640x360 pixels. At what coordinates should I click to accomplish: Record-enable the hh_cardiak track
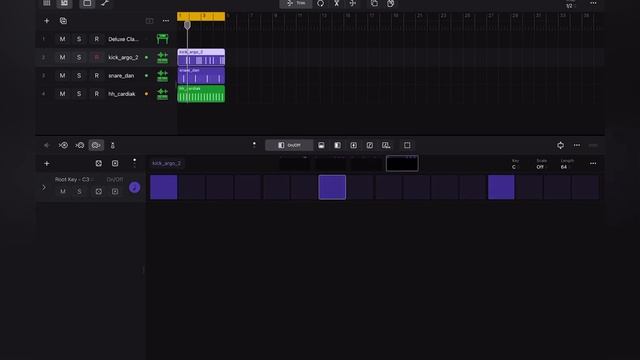(96, 94)
